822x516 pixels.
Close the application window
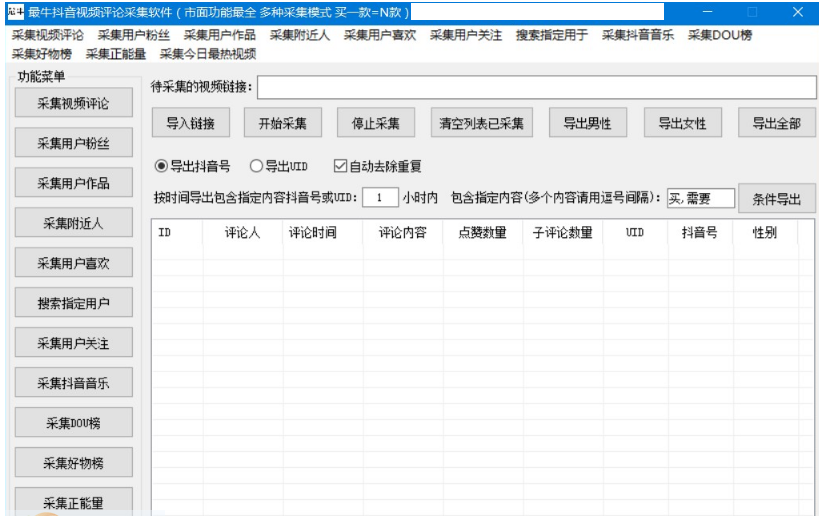coord(798,12)
